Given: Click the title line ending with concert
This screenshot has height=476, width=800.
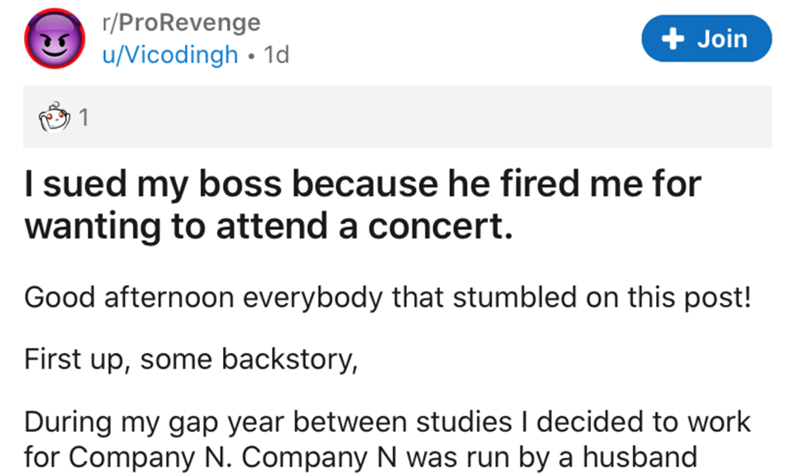Looking at the screenshot, I should [268, 226].
